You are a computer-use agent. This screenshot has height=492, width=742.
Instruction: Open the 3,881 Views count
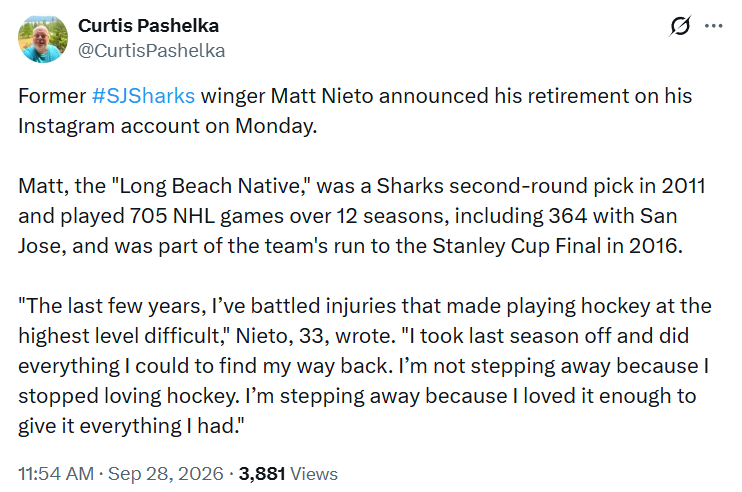pos(288,474)
